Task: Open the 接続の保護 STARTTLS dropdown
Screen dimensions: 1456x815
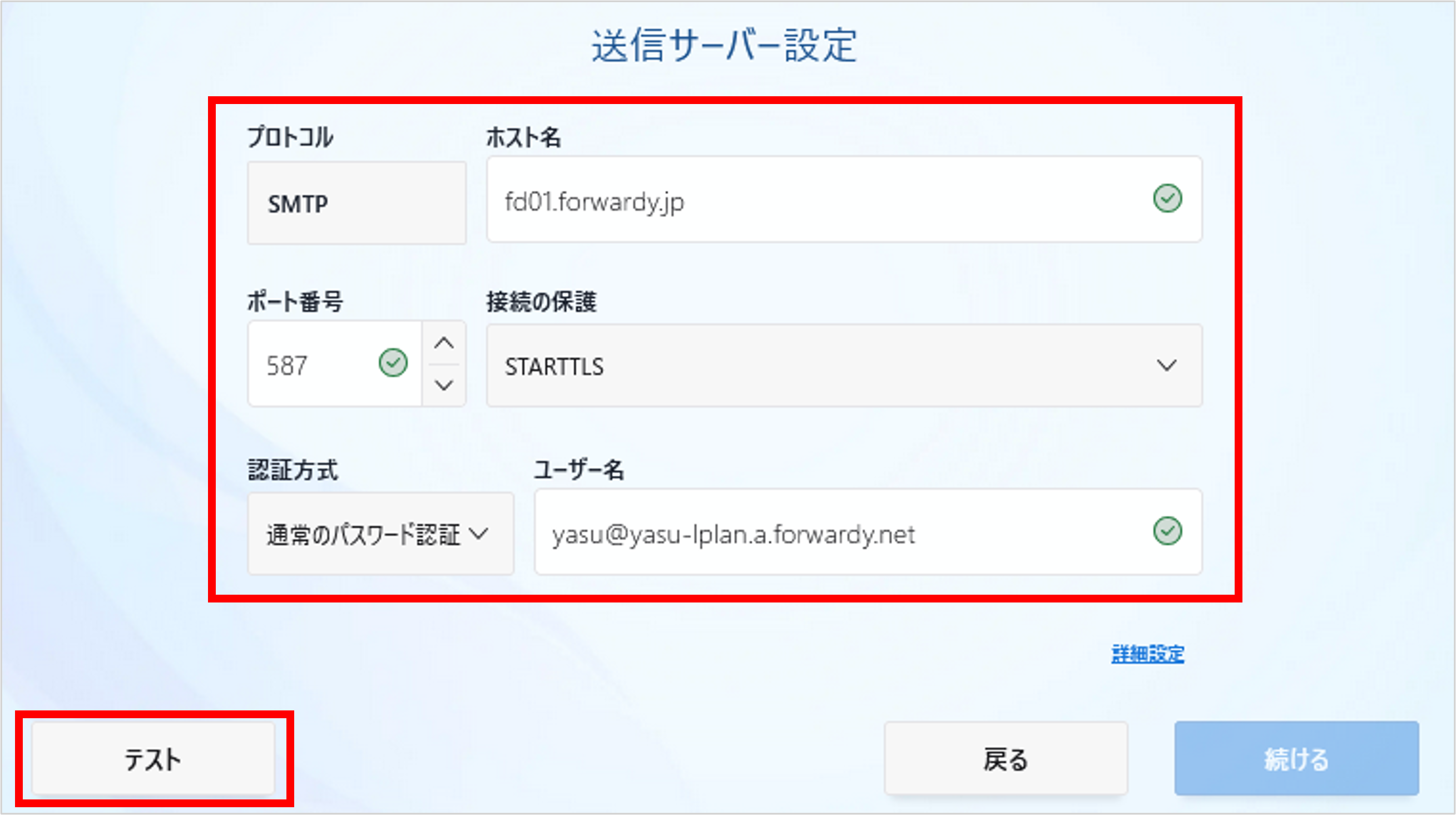Action: pyautogui.click(x=844, y=366)
